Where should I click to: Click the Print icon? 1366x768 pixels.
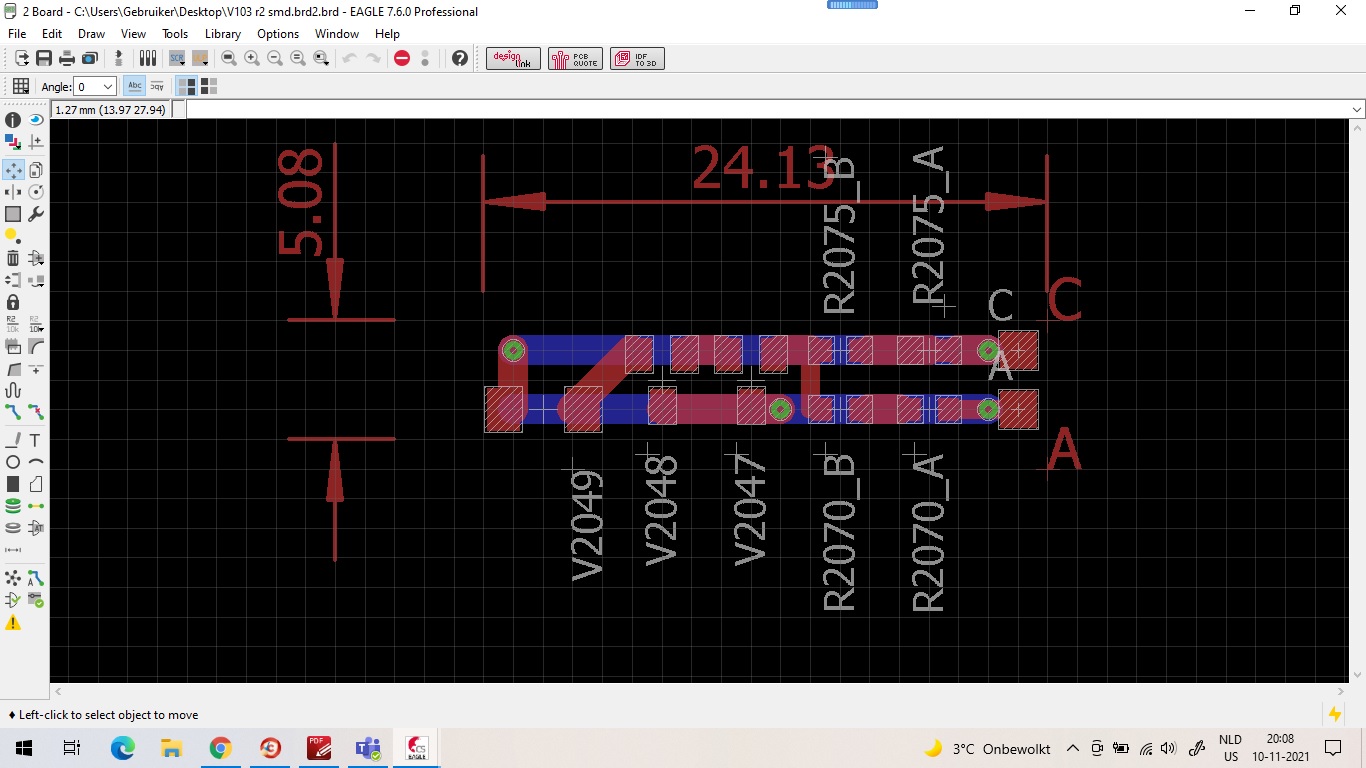pos(67,58)
